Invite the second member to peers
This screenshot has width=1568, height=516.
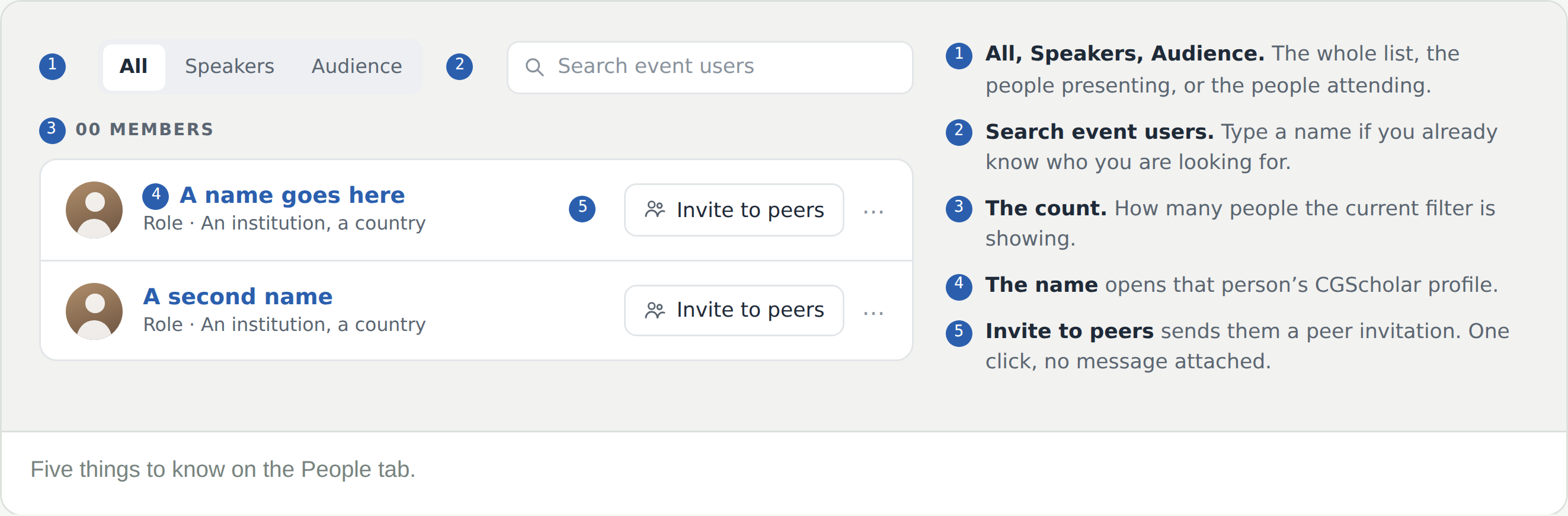tap(734, 311)
